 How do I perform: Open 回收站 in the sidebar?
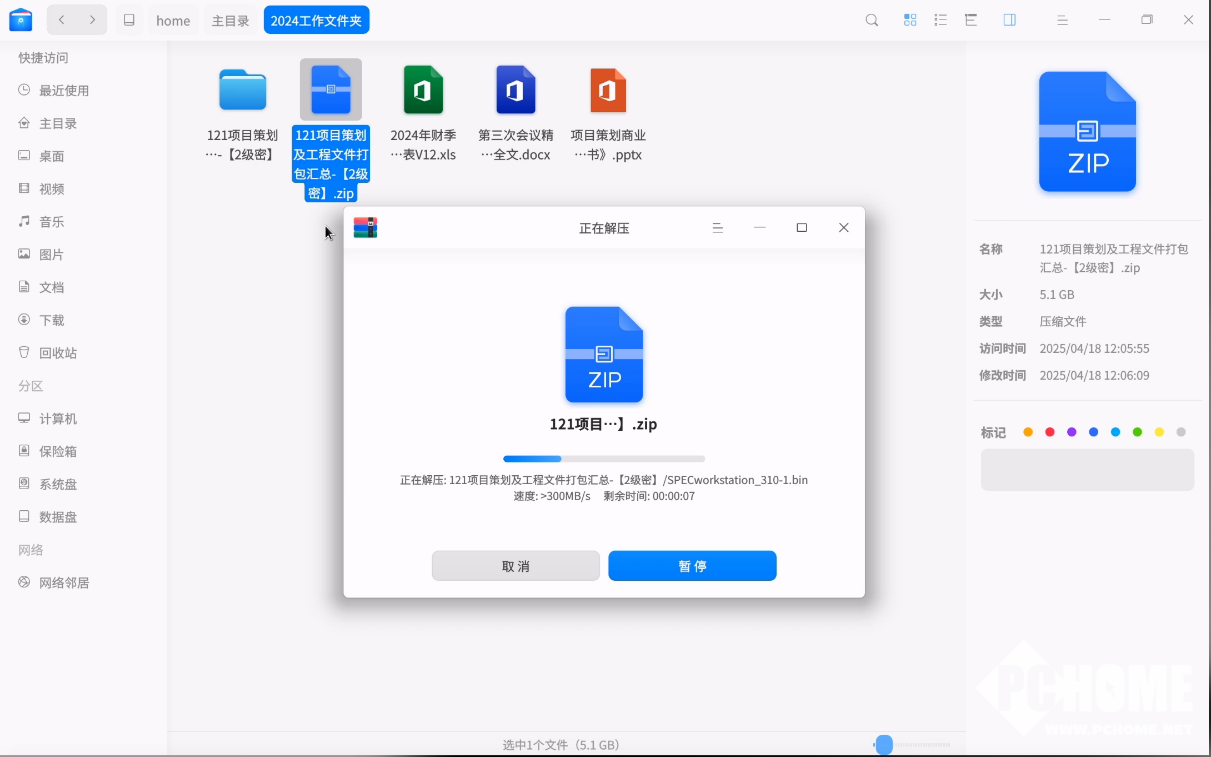click(x=58, y=353)
